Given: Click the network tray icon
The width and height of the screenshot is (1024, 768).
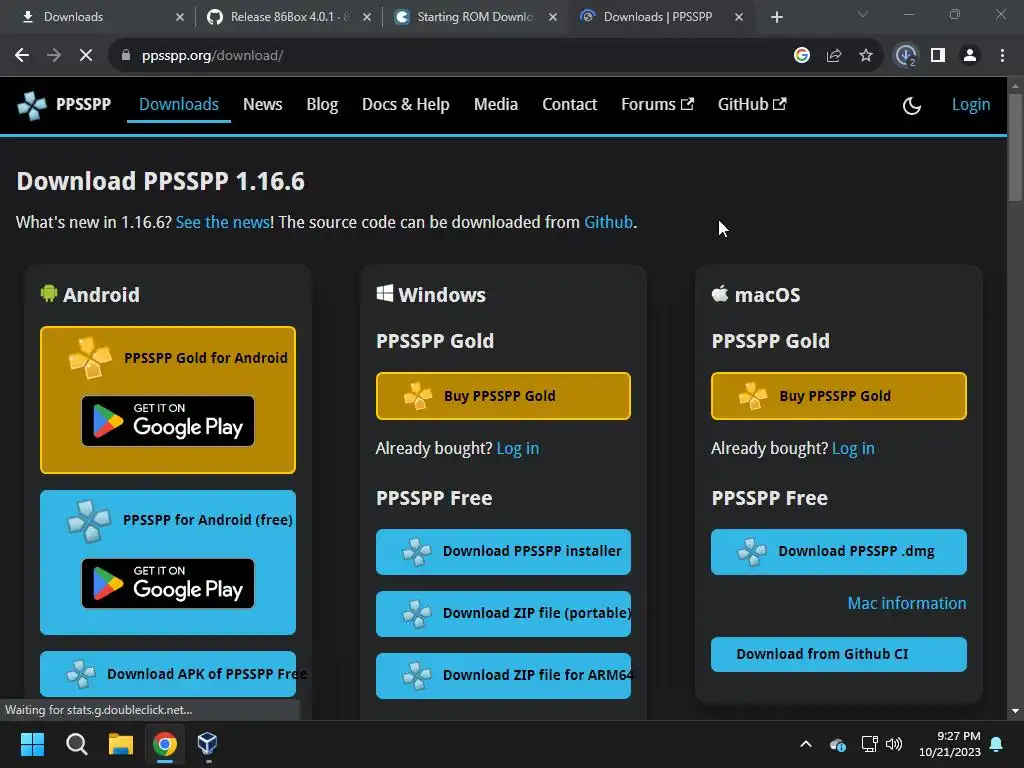Looking at the screenshot, I should pos(869,744).
